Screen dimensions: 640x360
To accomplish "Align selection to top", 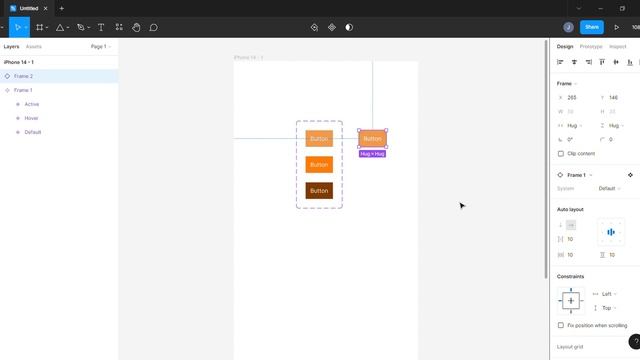I will click(x=602, y=62).
